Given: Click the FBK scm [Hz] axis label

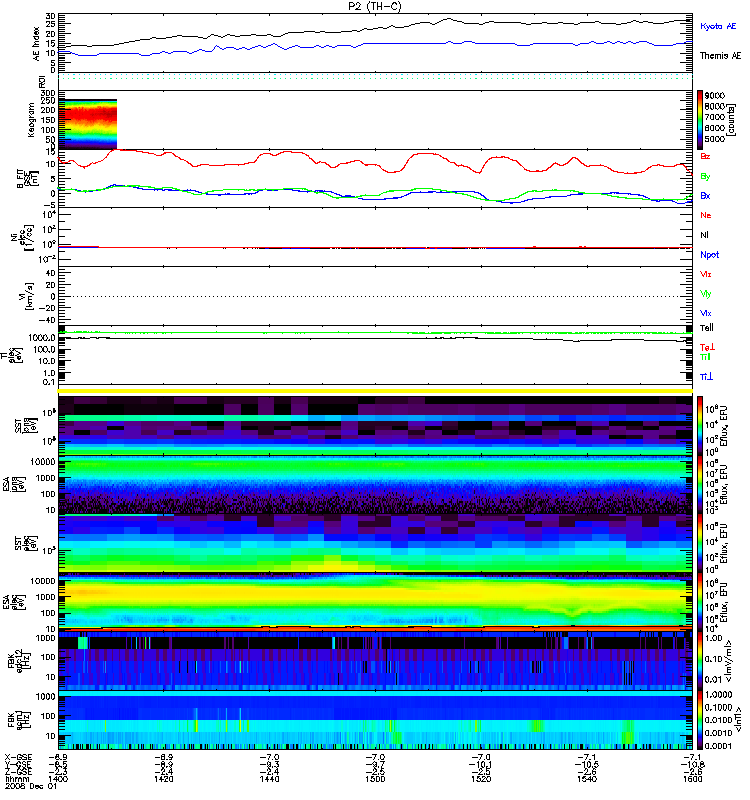Looking at the screenshot, I should (19, 721).
